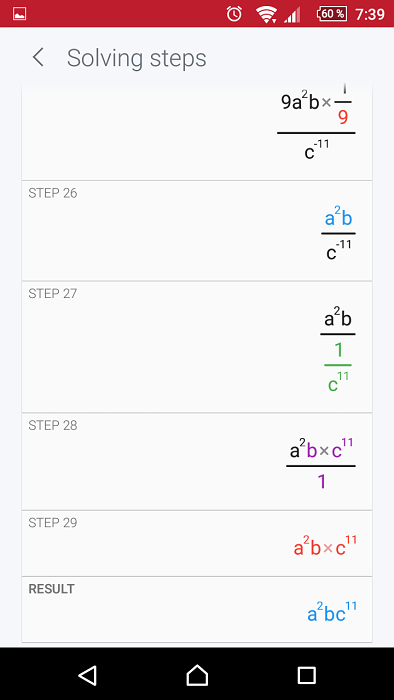Viewport: 394px width, 700px height.
Task: Tap the red 9 in top fraction
Action: tap(343, 117)
